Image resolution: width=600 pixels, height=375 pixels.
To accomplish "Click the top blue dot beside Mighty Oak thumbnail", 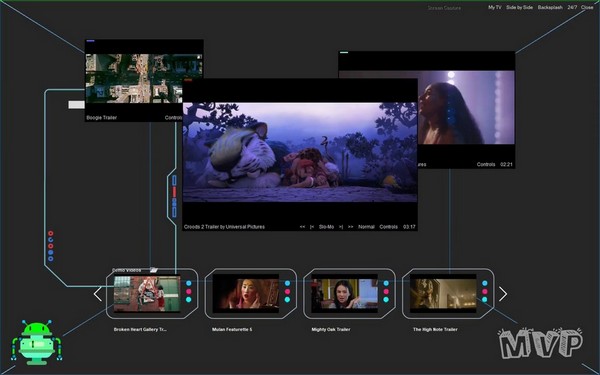I will (x=386, y=283).
